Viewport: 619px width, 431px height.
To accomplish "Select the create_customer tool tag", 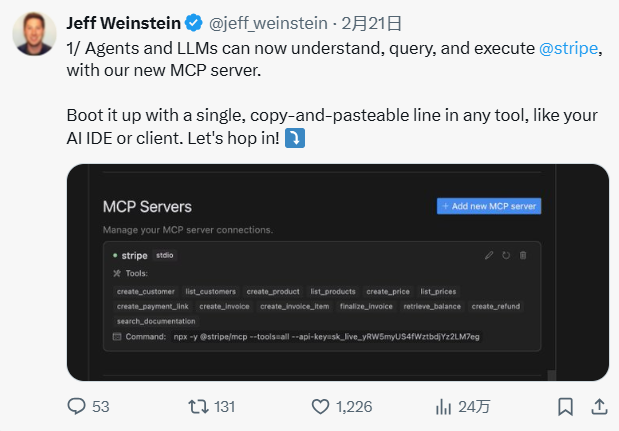I will [x=146, y=291].
